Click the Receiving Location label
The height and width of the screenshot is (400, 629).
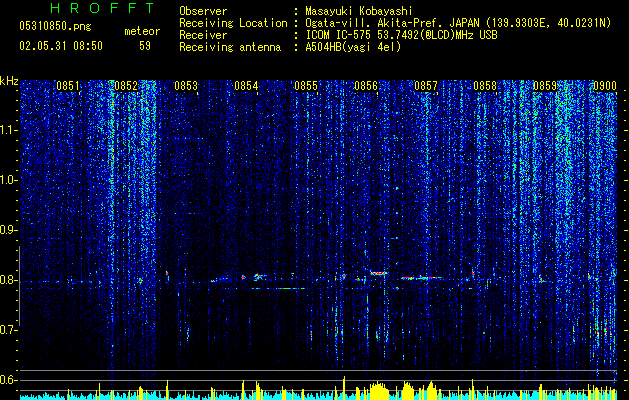(x=233, y=23)
